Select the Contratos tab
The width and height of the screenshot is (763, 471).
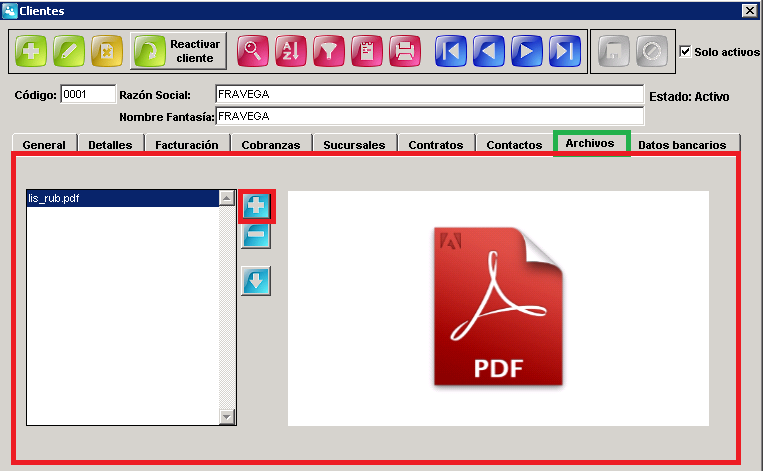[436, 145]
